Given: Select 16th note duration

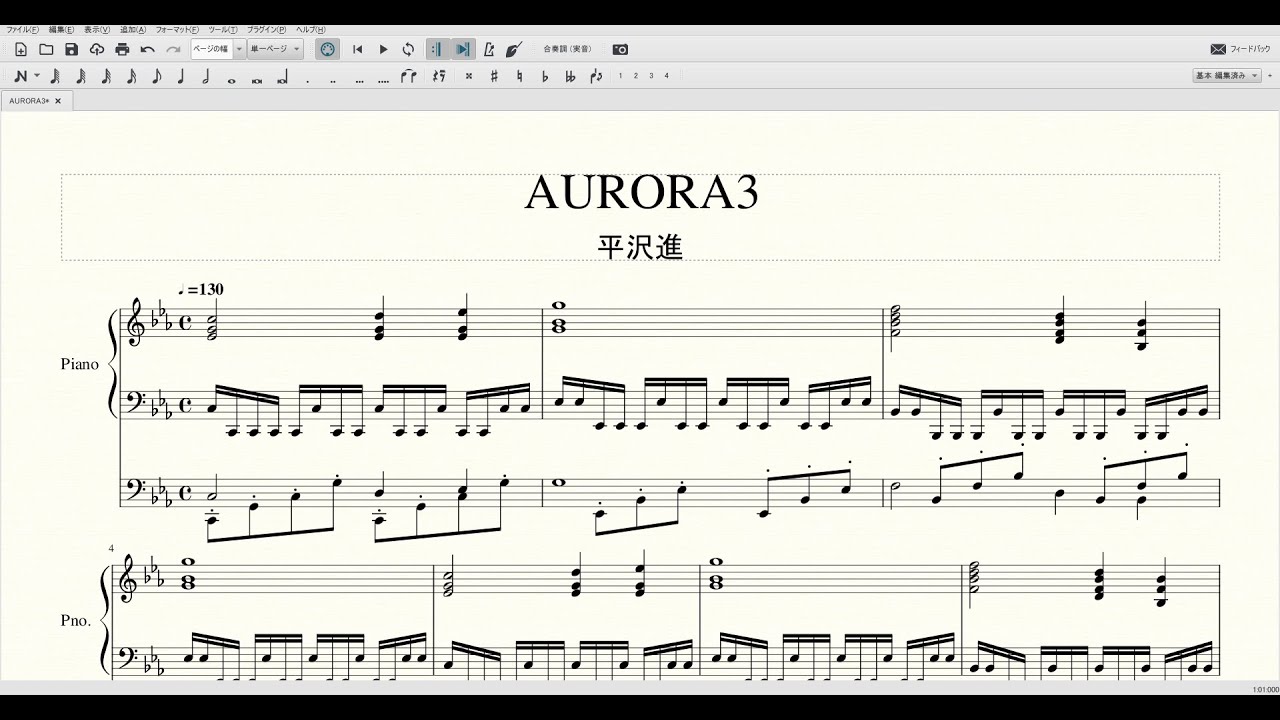Looking at the screenshot, I should [131, 76].
